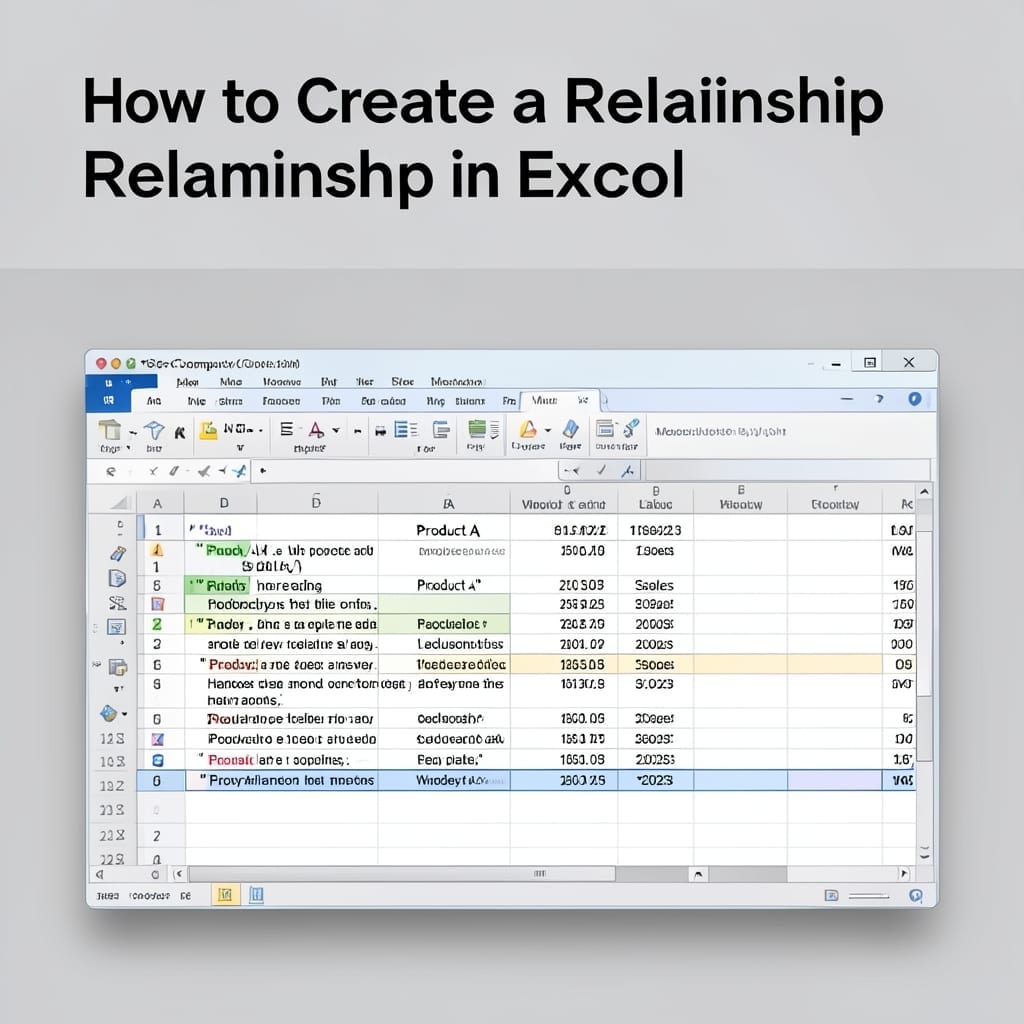Toggle the blue page view button in status bar
The height and width of the screenshot is (1024, 1024).
257,895
